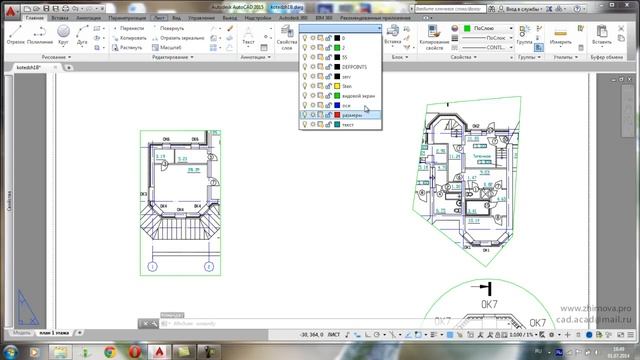Expand the Свойства panel
The image size is (640, 360).
[463, 57]
